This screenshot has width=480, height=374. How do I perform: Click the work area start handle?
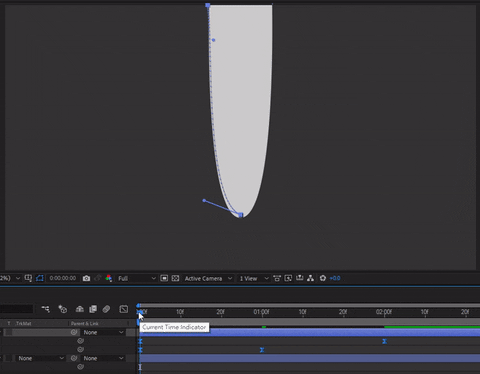[138, 323]
